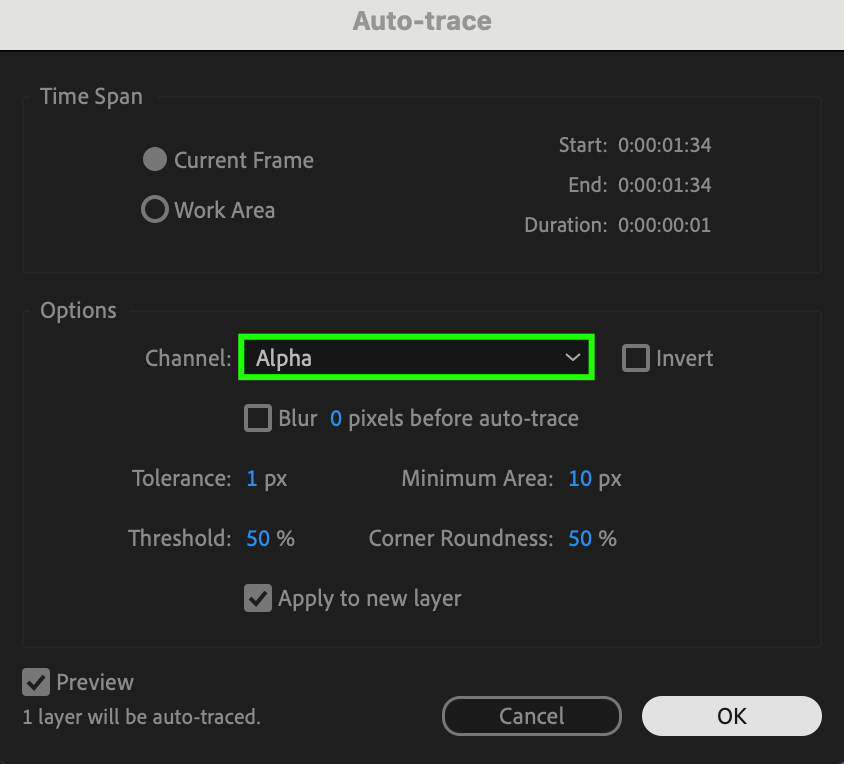844x764 pixels.
Task: Click the Minimum Area value of 10
Action: tap(580, 479)
